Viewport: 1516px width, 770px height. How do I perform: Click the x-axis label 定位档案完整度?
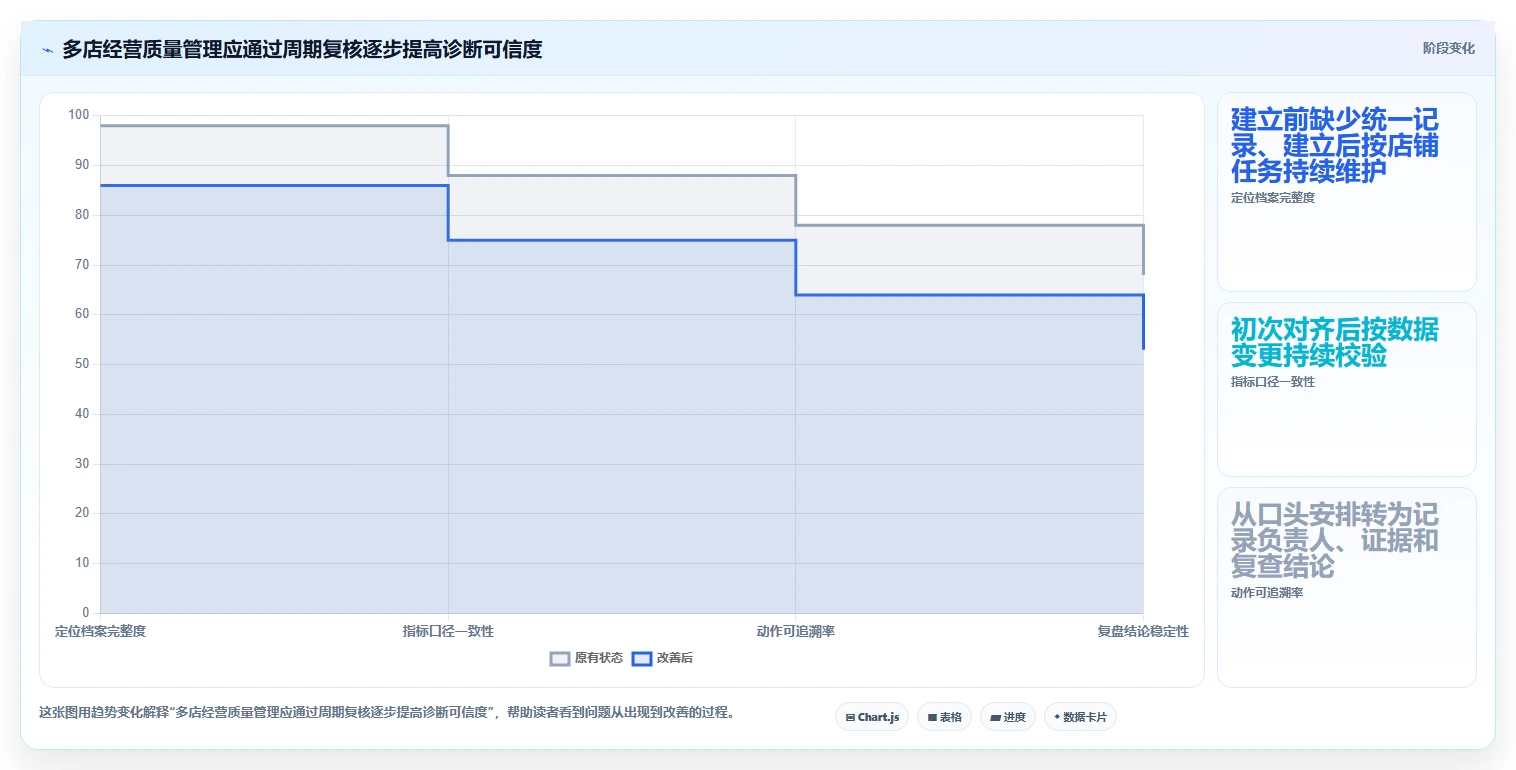[100, 631]
